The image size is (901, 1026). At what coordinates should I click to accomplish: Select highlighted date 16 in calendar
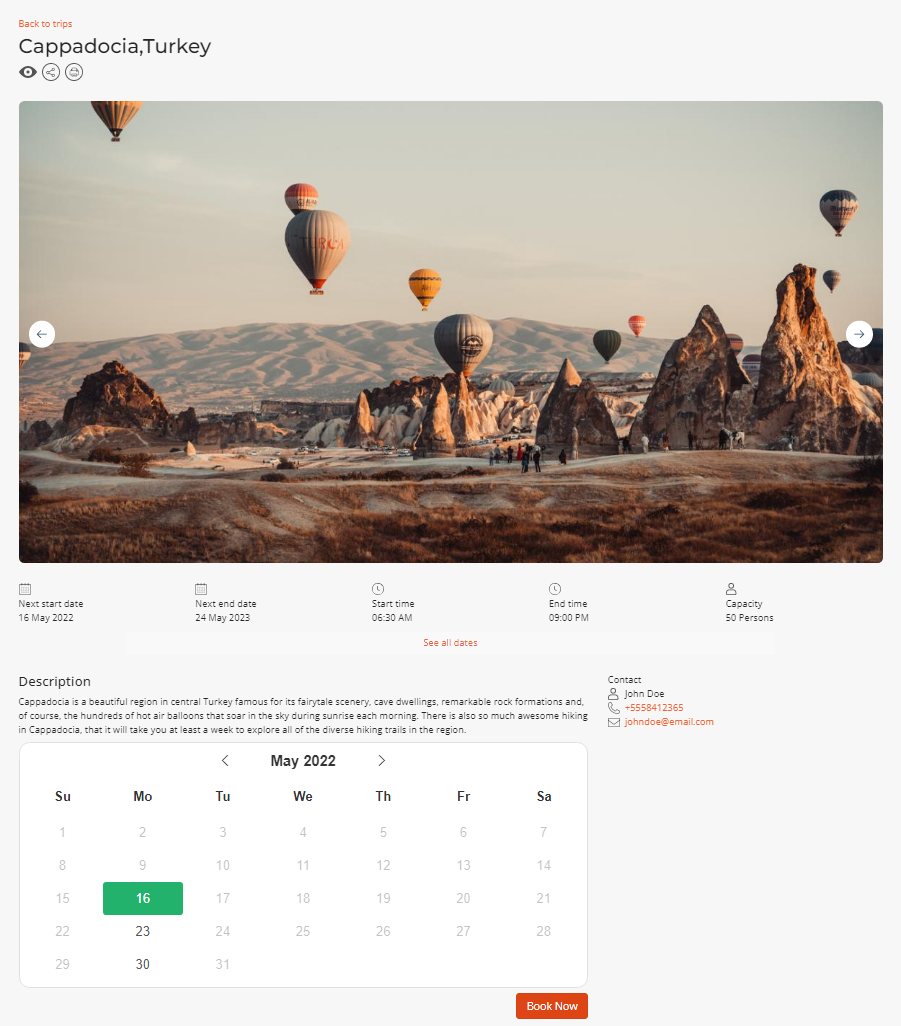pos(143,898)
